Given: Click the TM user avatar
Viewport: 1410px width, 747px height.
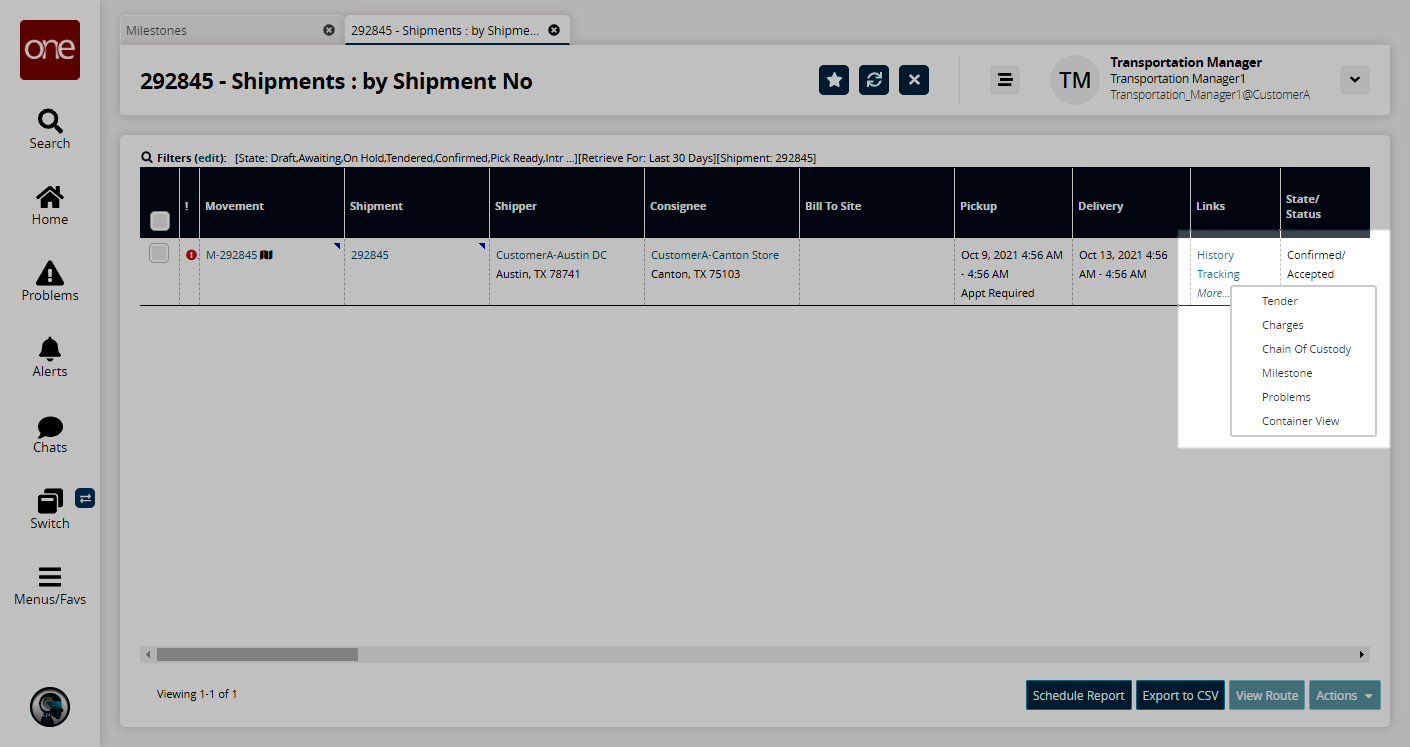Looking at the screenshot, I should tap(1075, 80).
